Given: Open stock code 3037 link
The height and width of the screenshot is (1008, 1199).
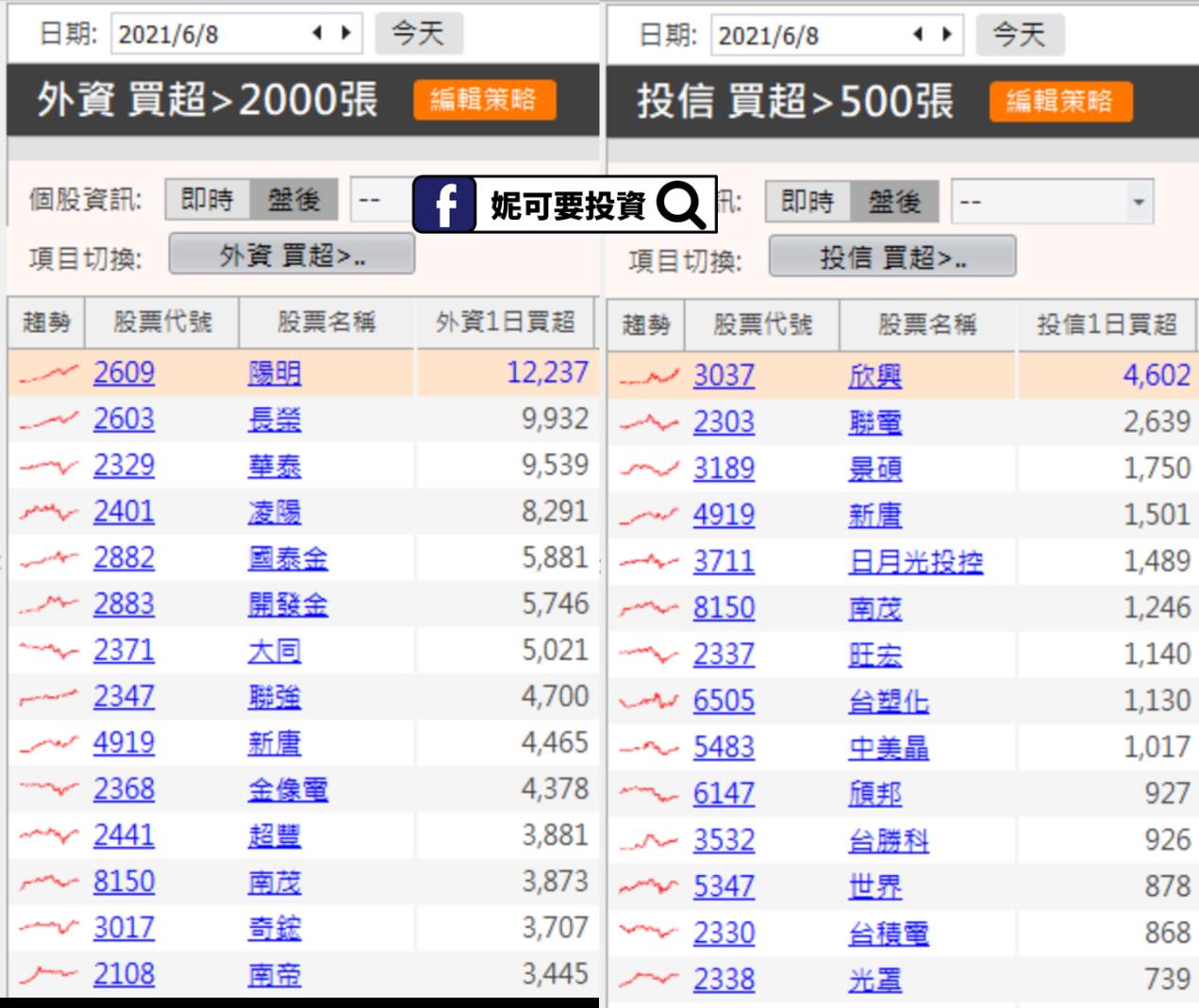Looking at the screenshot, I should coord(724,375).
